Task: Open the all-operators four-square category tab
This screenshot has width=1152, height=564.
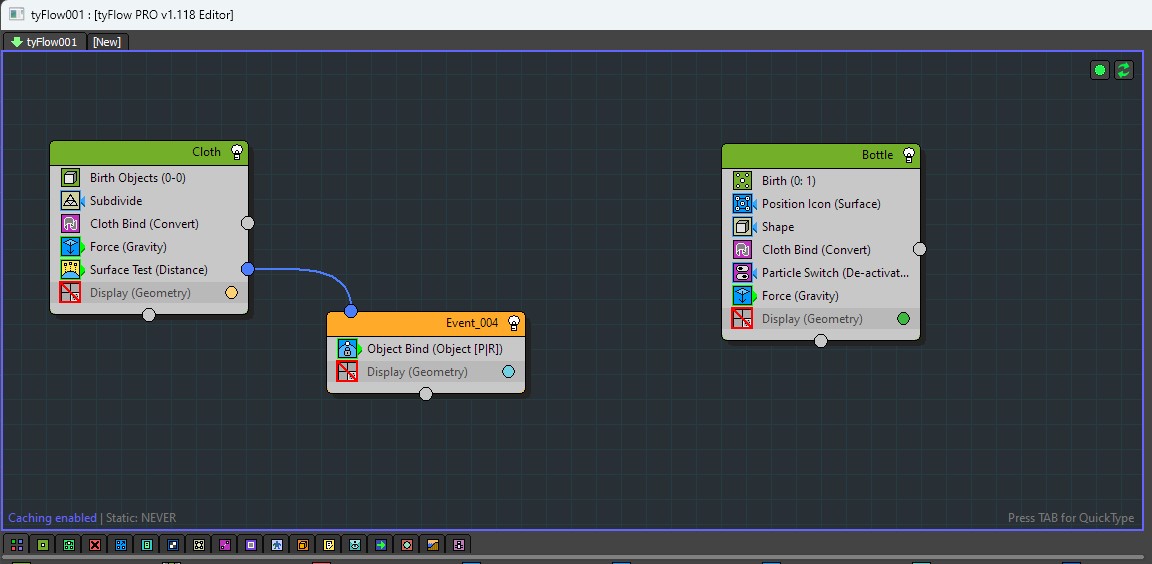Action: tap(17, 545)
